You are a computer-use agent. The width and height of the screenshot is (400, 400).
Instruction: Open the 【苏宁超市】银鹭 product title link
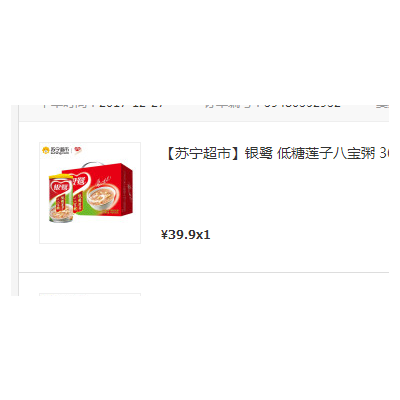(277, 153)
